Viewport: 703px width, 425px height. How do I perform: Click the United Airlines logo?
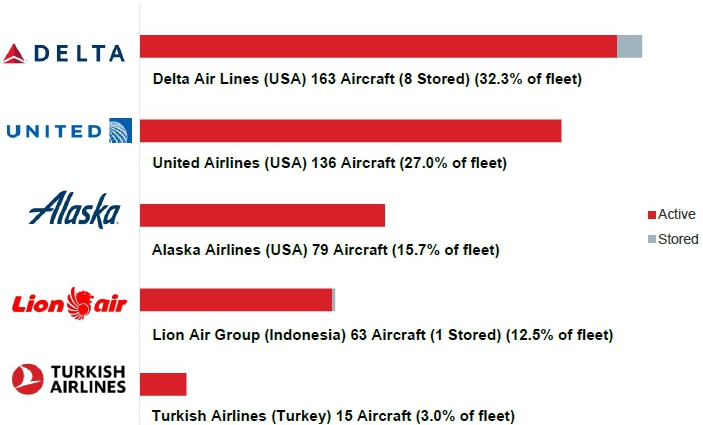(x=68, y=131)
